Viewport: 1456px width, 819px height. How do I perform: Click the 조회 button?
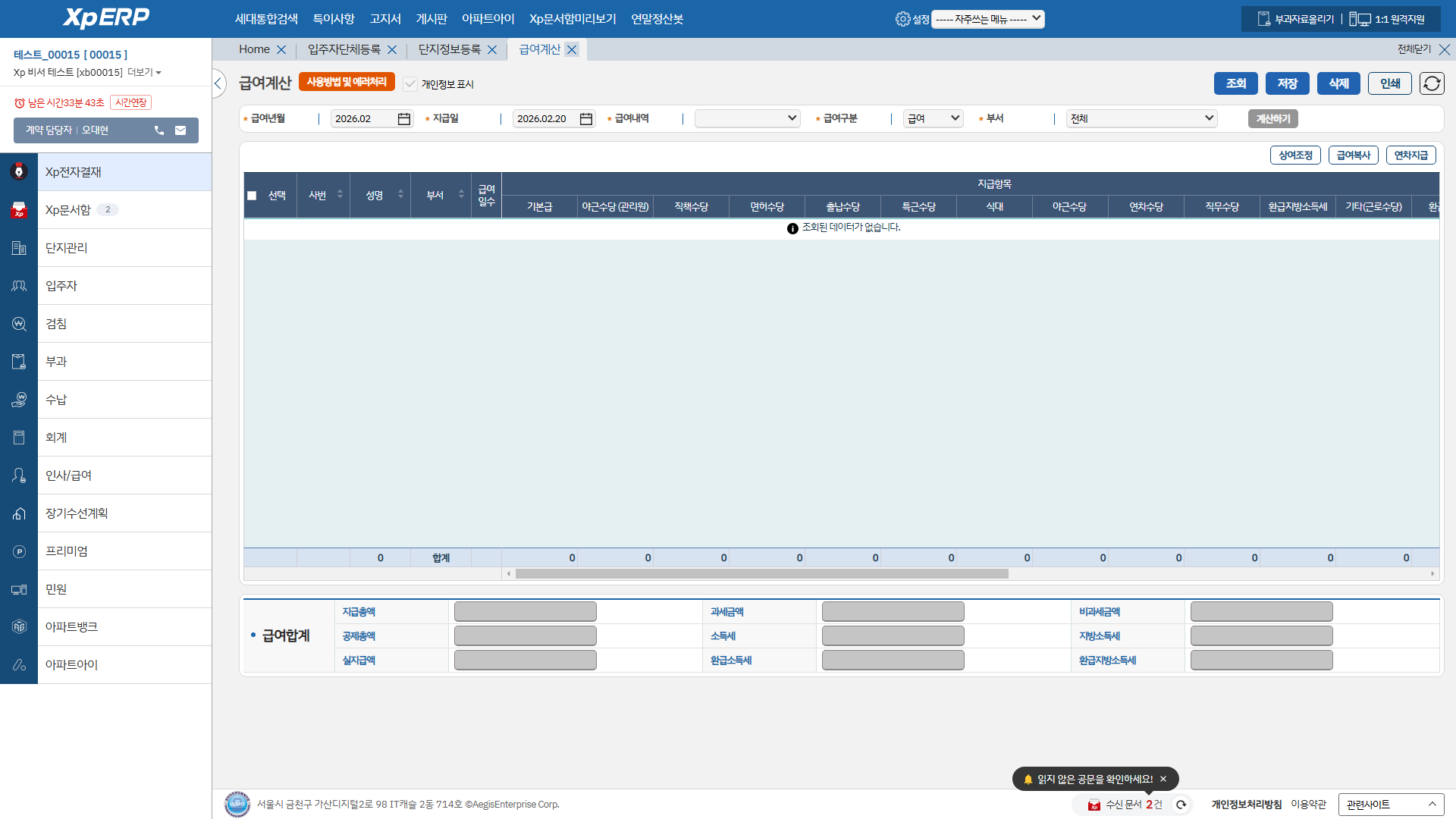pyautogui.click(x=1235, y=83)
